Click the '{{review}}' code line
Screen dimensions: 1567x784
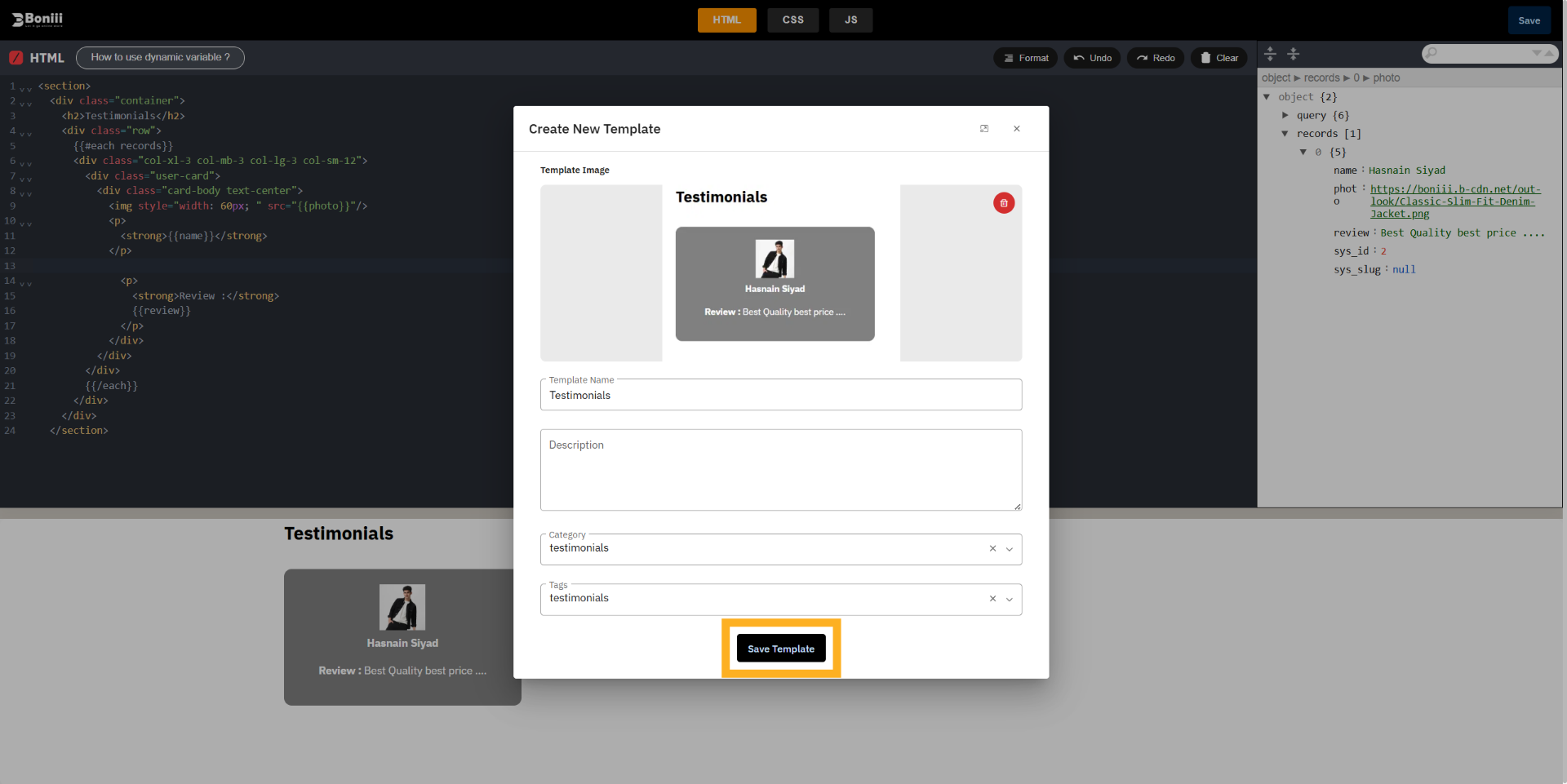point(162,311)
